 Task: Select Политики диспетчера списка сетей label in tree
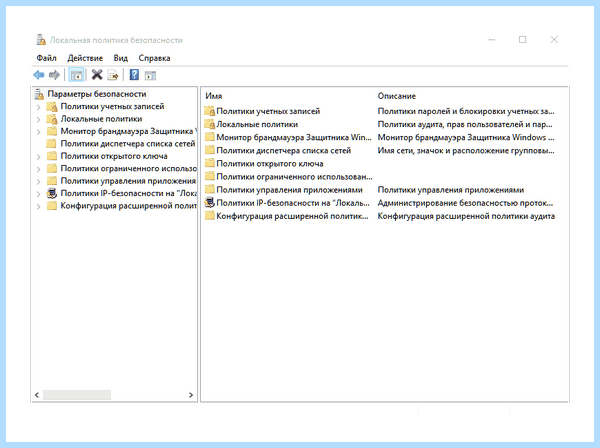[x=128, y=144]
